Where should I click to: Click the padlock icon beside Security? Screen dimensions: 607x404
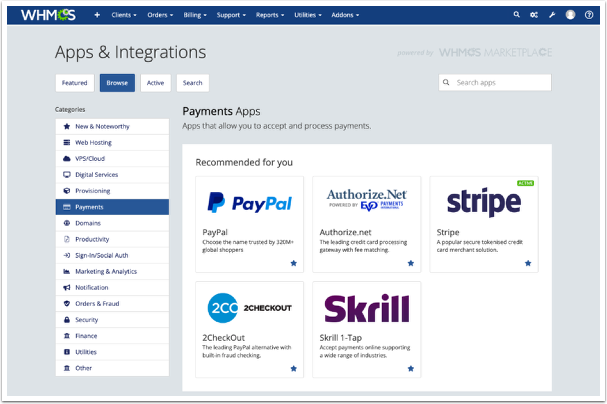click(67, 320)
